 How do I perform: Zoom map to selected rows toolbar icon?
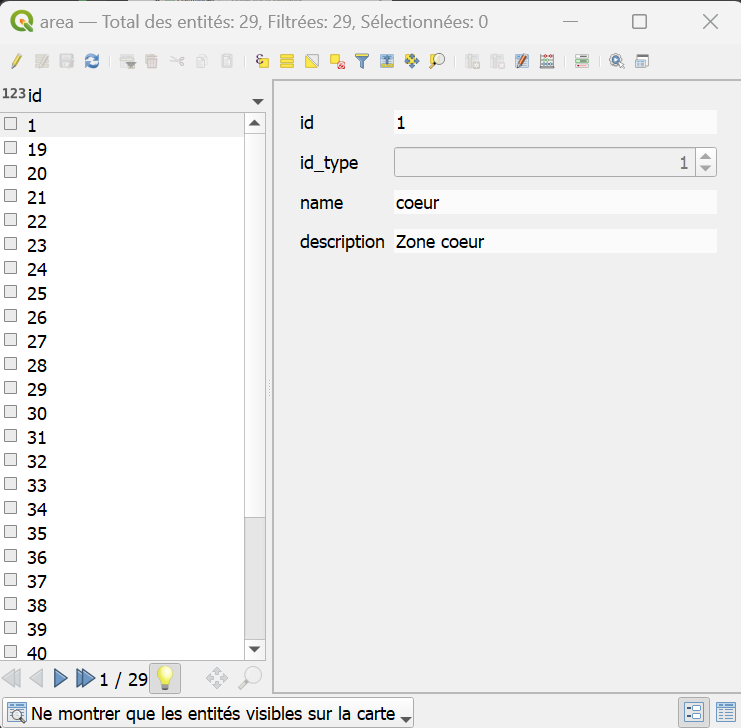(x=437, y=61)
